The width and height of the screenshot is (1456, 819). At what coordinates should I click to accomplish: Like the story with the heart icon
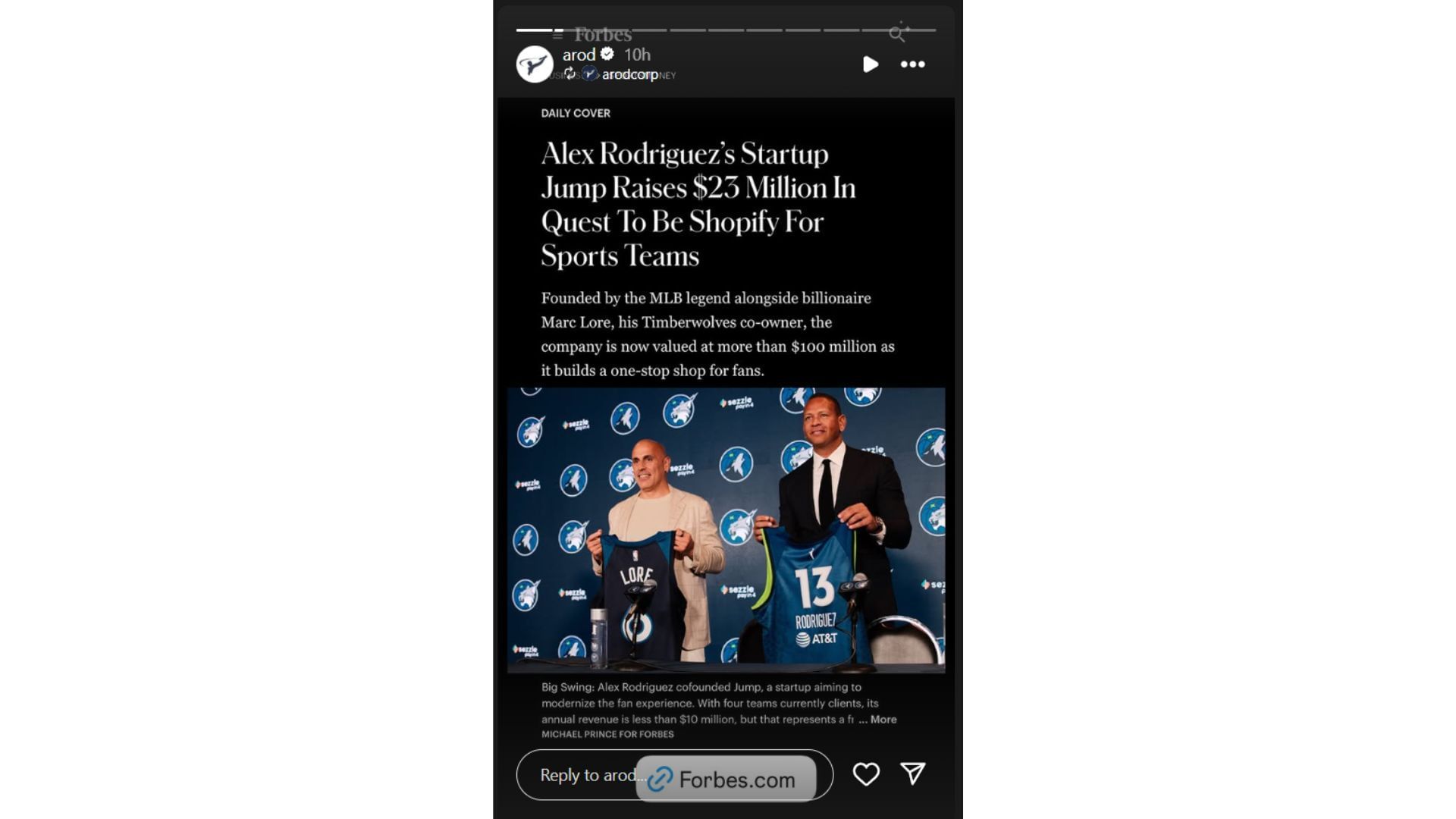click(866, 774)
